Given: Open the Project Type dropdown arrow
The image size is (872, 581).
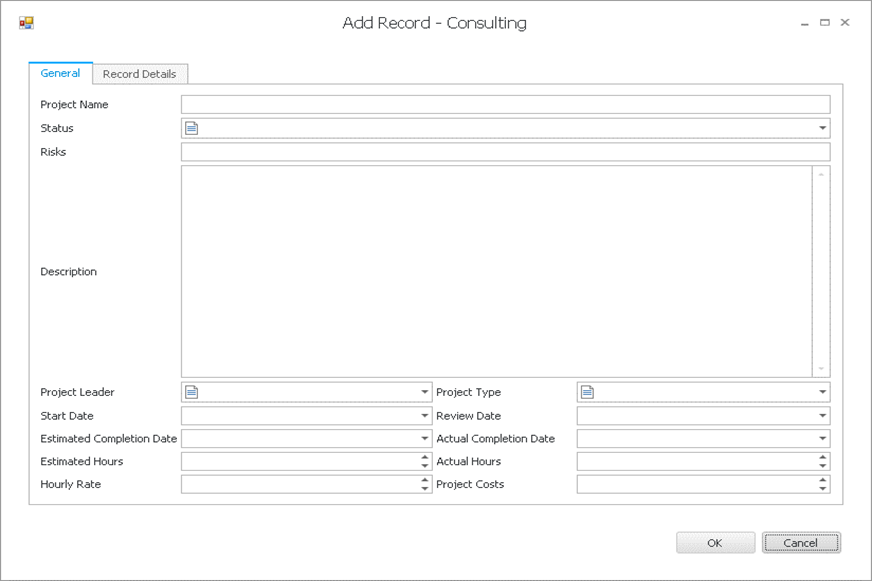Looking at the screenshot, I should [822, 392].
